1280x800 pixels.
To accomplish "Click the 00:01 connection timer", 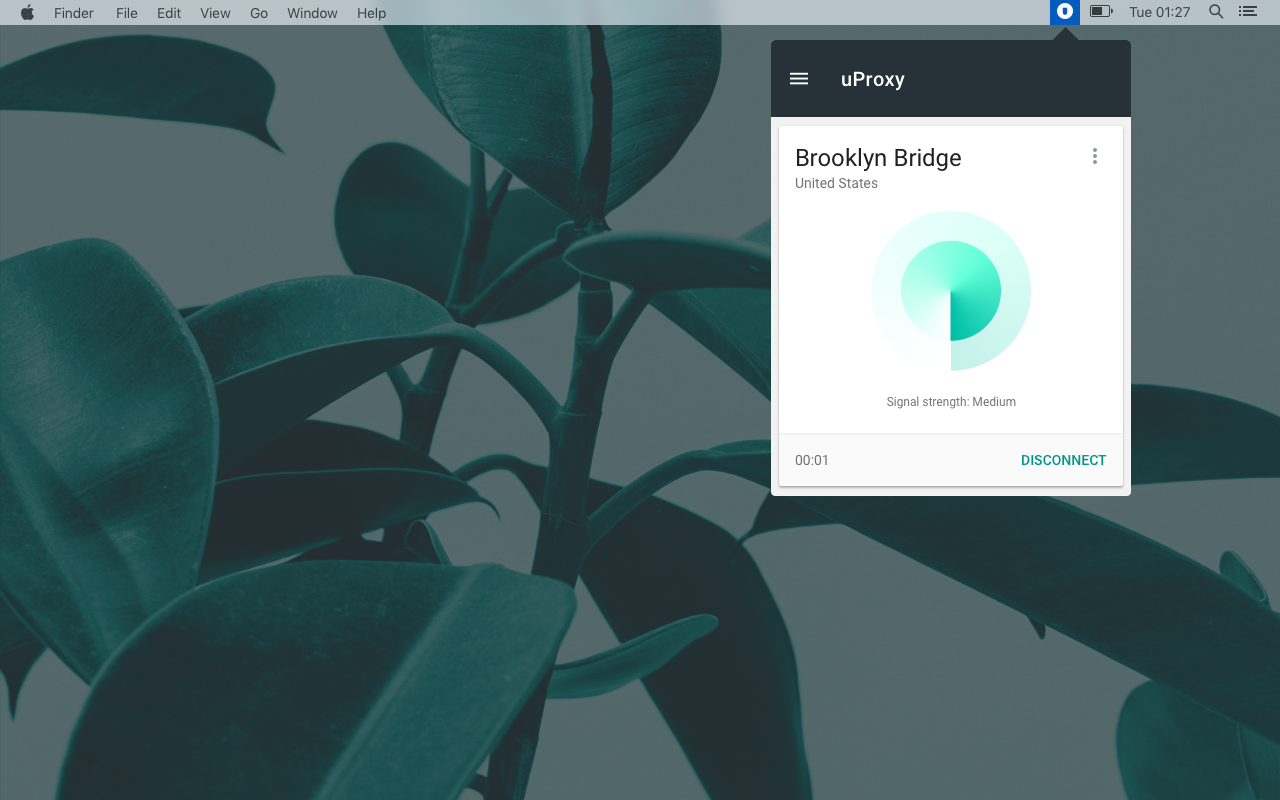I will point(812,460).
